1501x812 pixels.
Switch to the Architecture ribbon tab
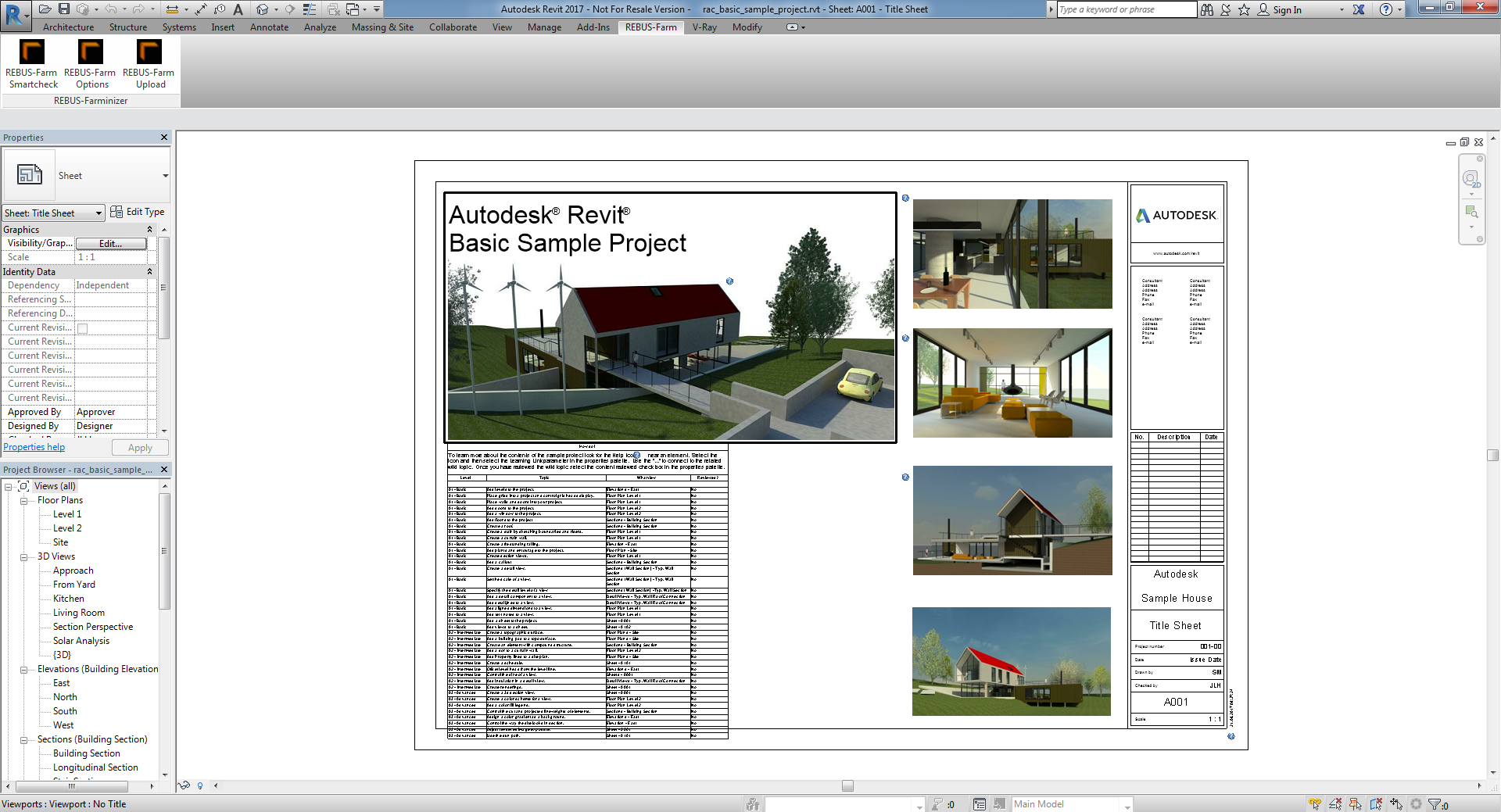[68, 27]
